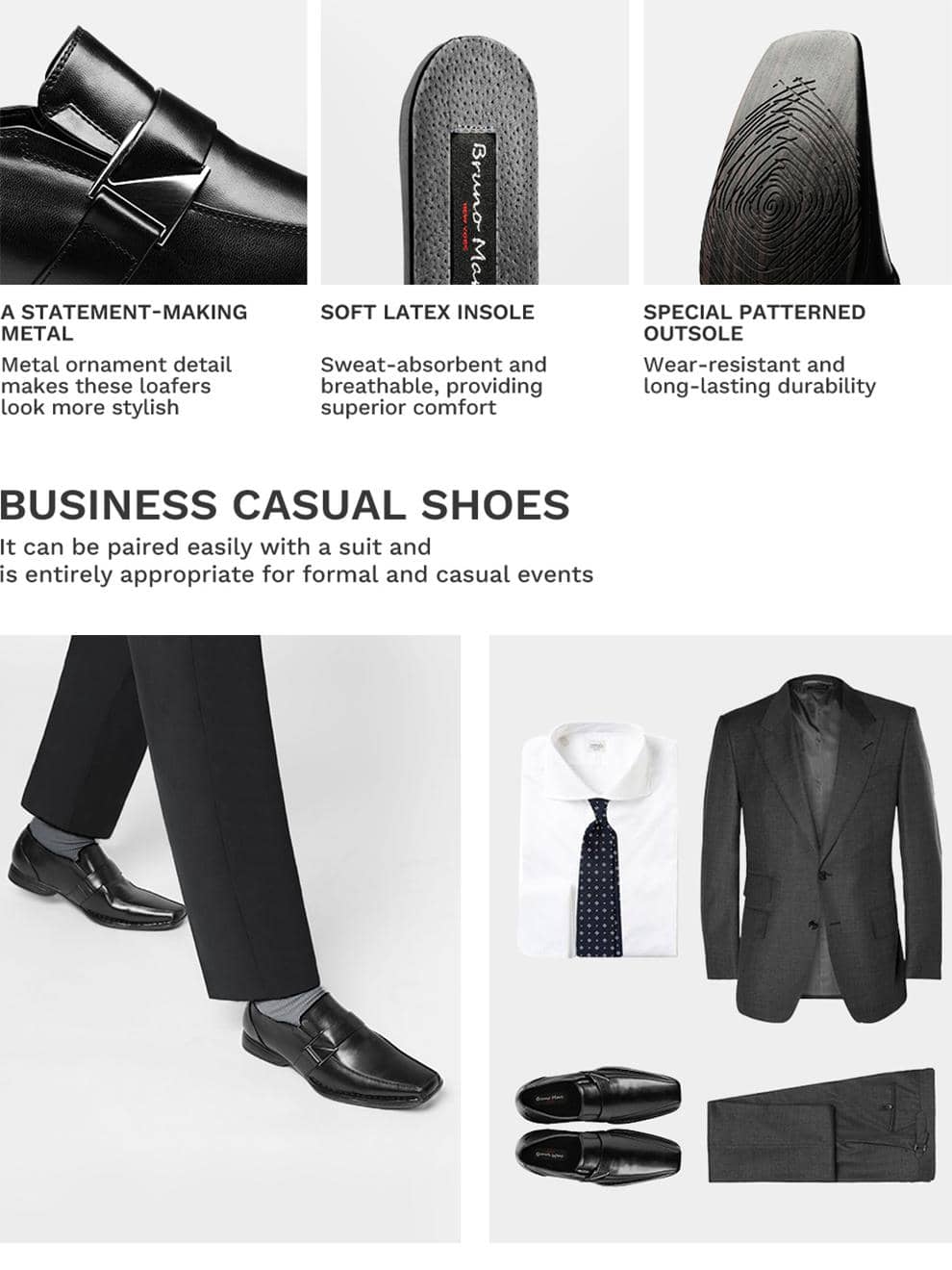Click the navy polka dot tie
This screenshot has width=952, height=1270.
[x=600, y=876]
